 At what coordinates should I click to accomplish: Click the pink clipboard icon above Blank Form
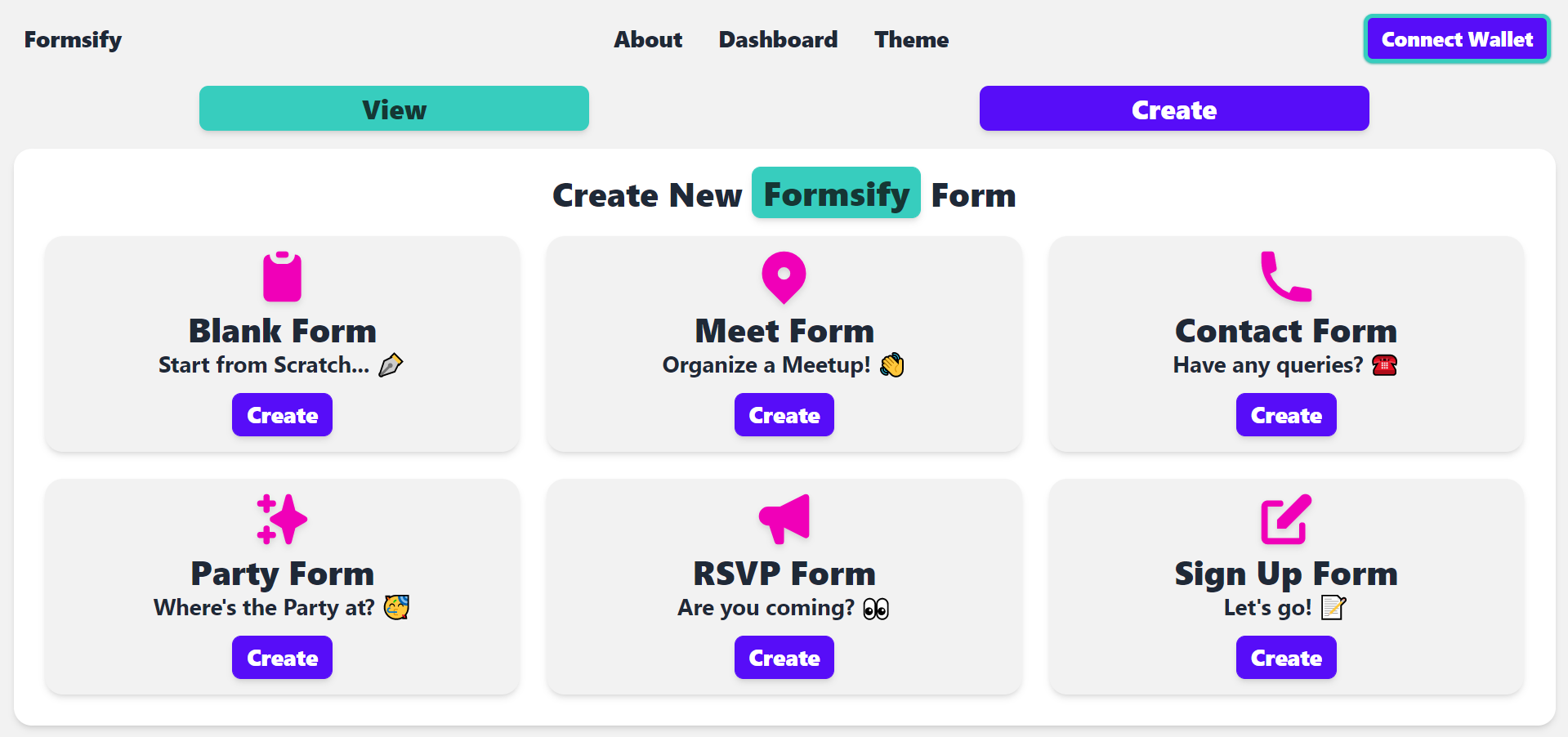[x=282, y=277]
